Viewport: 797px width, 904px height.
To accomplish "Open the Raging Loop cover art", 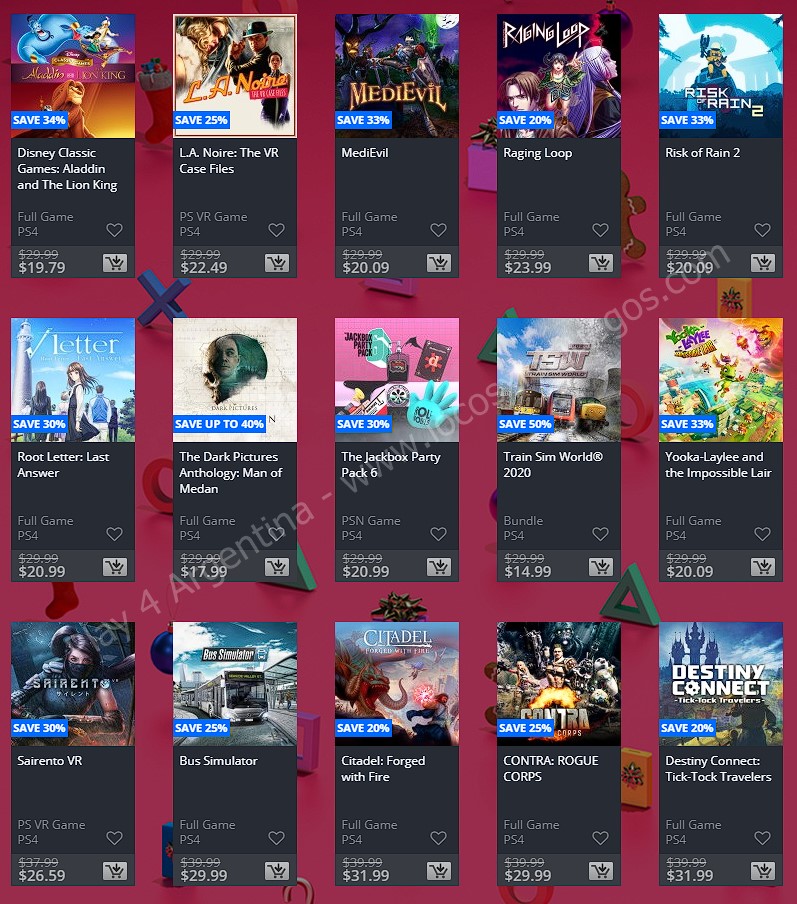I will pos(559,76).
